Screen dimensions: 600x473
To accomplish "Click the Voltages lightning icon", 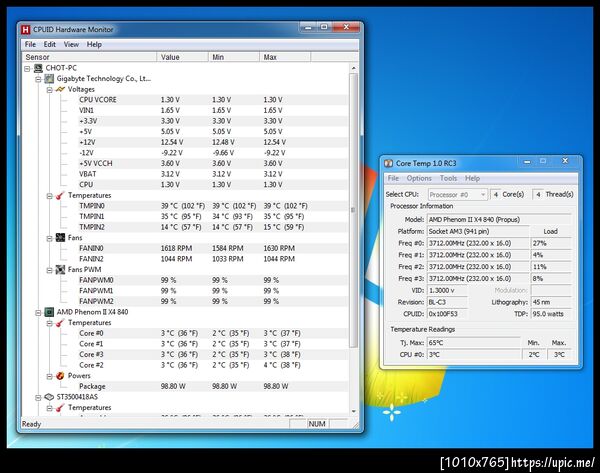I will coord(60,89).
